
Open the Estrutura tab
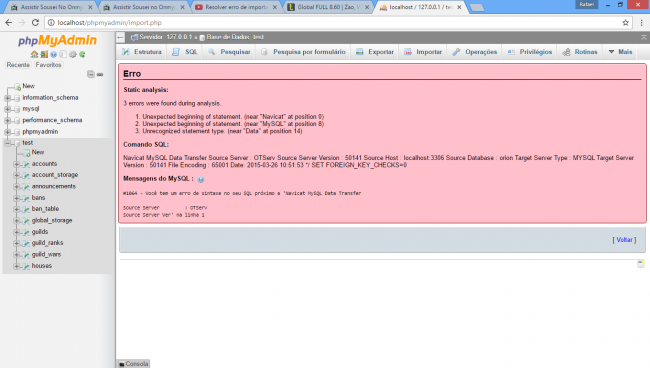(142, 52)
